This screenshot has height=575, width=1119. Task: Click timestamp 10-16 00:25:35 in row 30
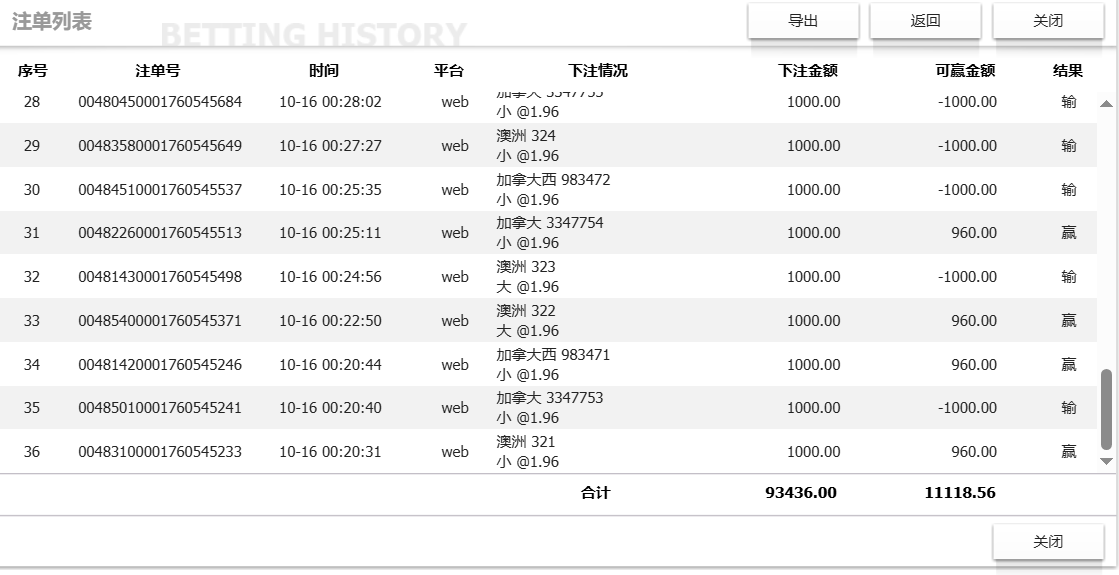point(330,190)
